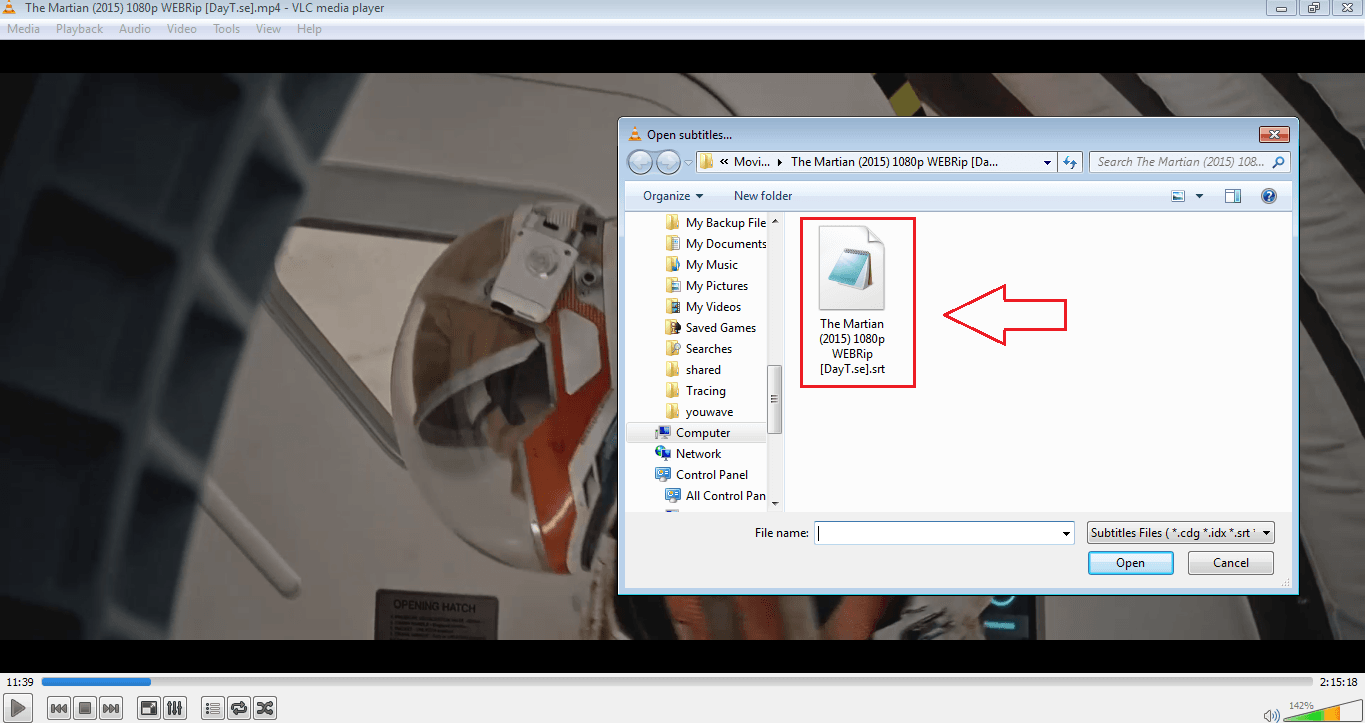1365x723 pixels.
Task: Click the Movi... breadcrumb in address bar
Action: [751, 162]
